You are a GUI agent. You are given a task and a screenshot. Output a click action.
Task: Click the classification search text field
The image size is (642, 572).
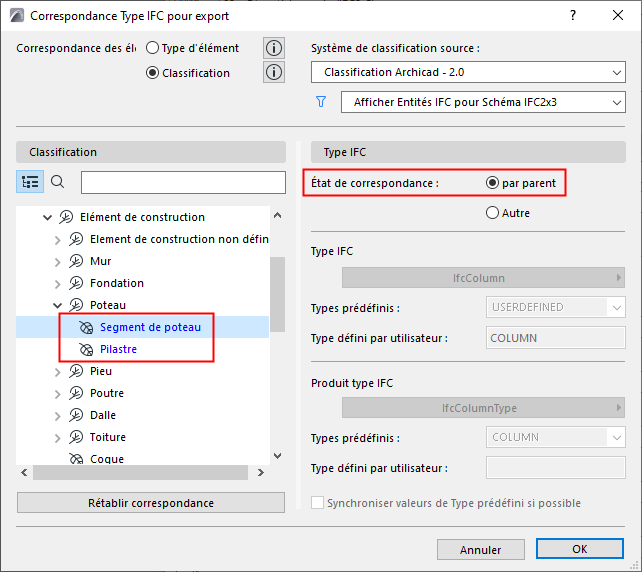(x=183, y=182)
